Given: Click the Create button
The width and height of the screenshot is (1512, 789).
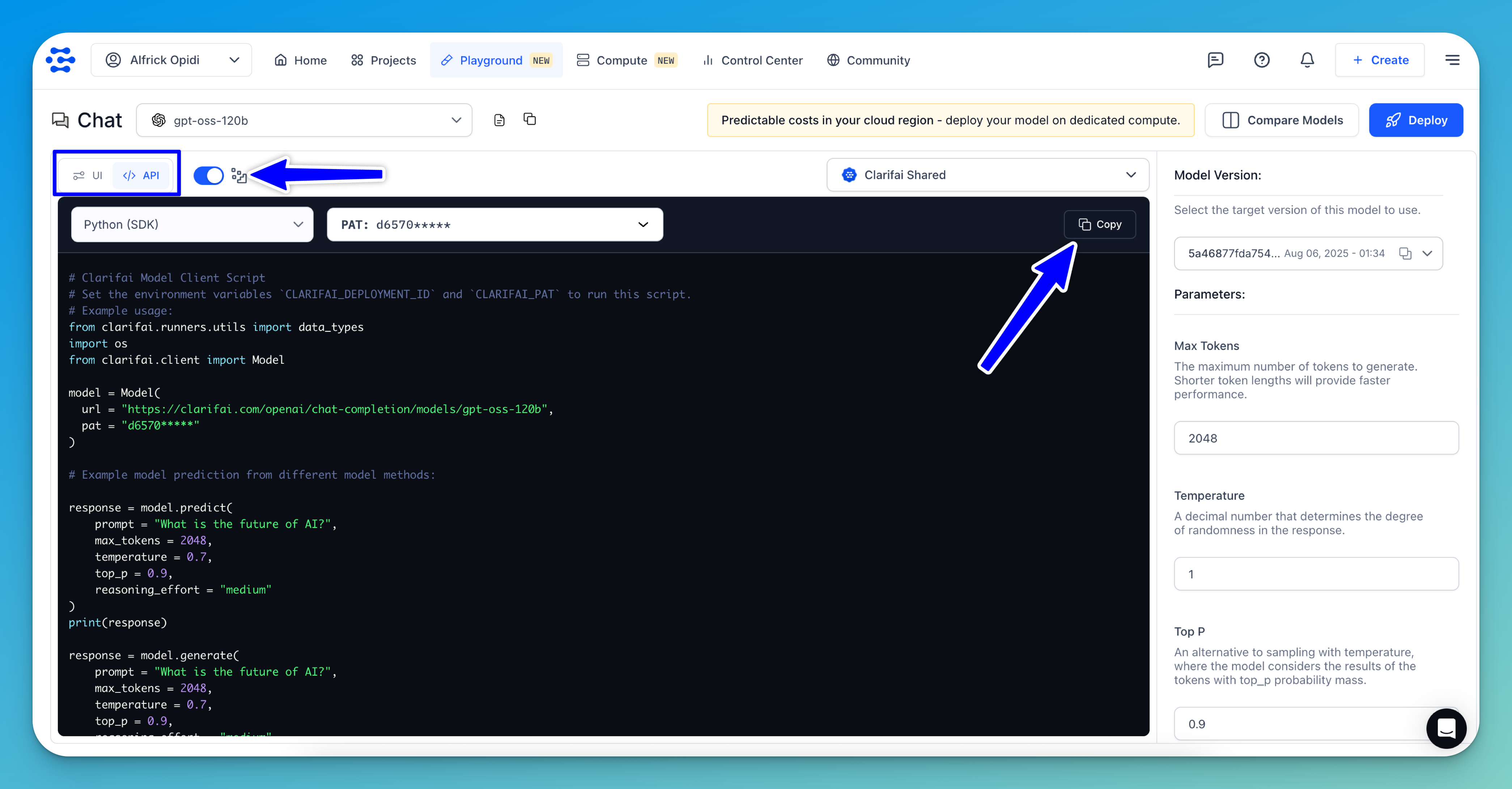Looking at the screenshot, I should (x=1380, y=60).
